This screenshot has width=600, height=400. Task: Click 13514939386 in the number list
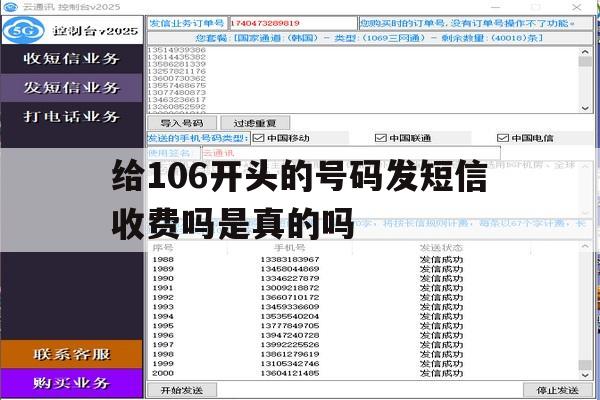pos(177,50)
